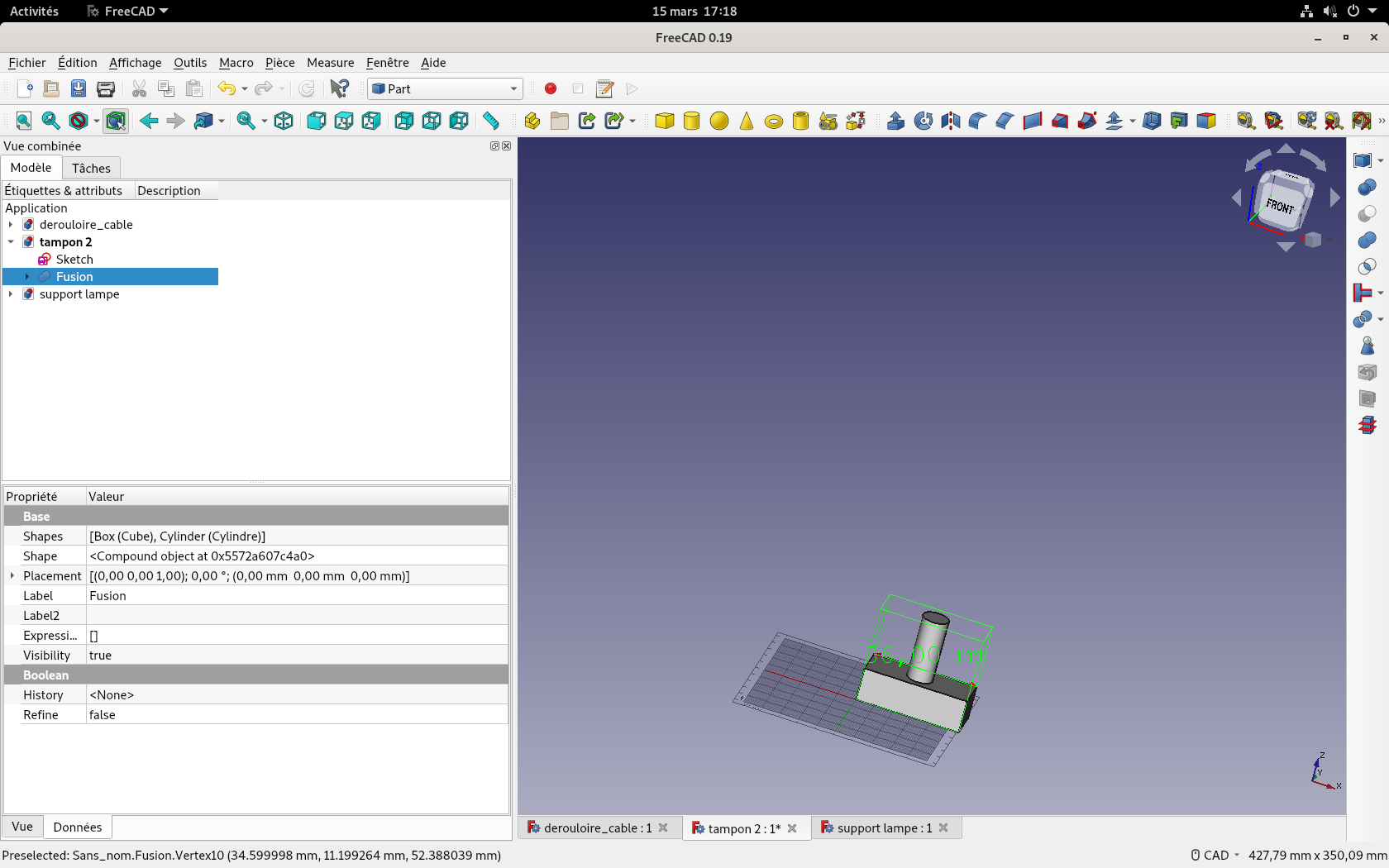Switch to the Tâches tab
This screenshot has width=1389, height=868.
tap(91, 168)
